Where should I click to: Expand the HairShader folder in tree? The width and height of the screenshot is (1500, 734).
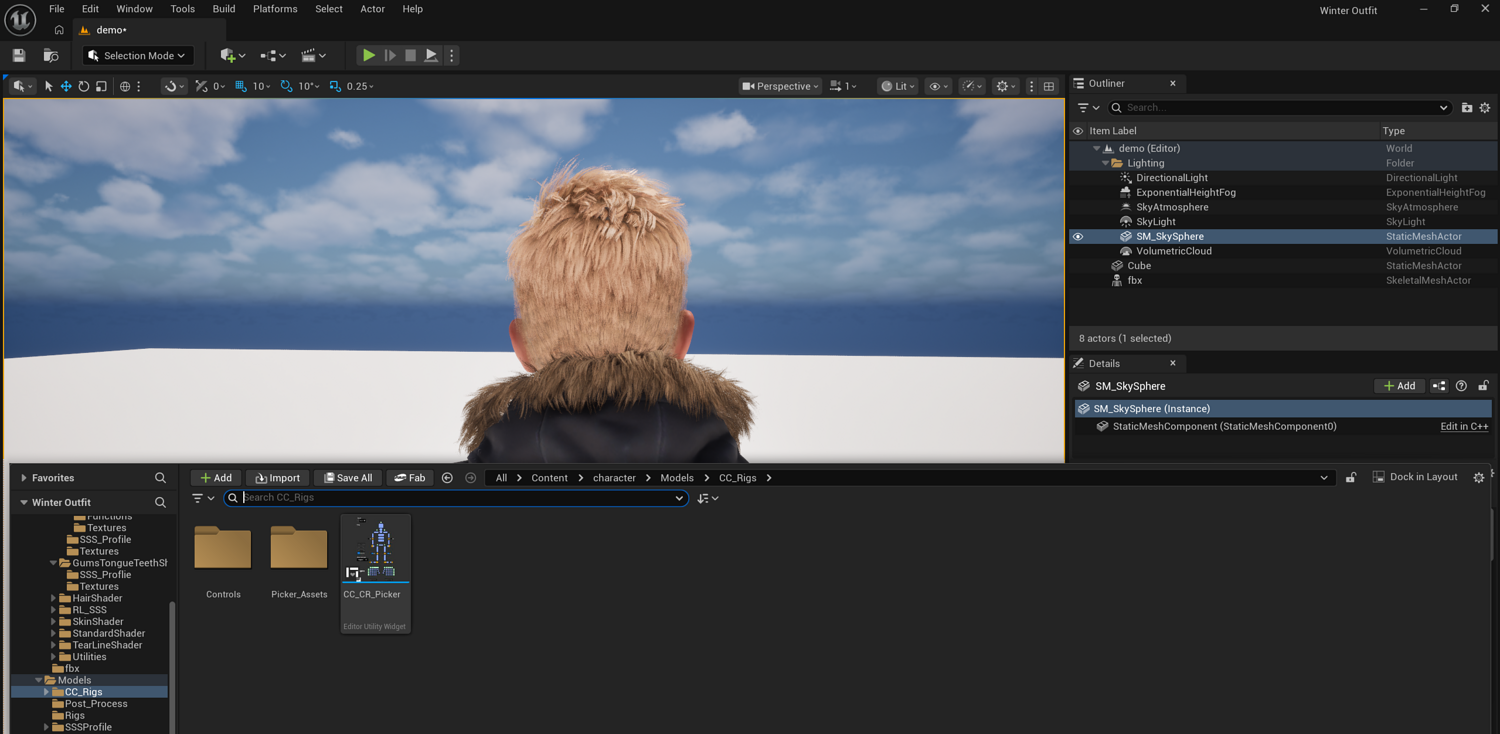53,599
